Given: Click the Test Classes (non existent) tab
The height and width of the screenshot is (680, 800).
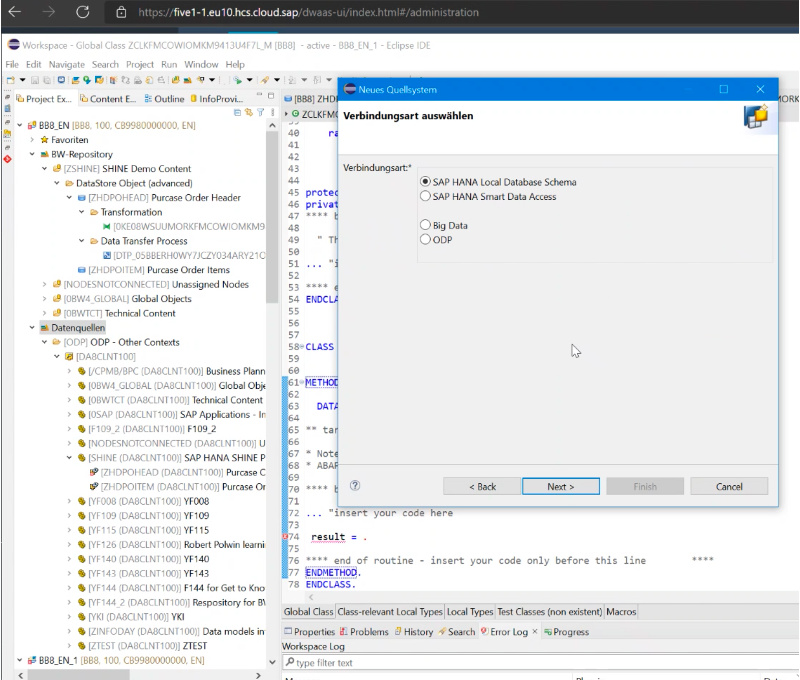Looking at the screenshot, I should click(x=549, y=611).
